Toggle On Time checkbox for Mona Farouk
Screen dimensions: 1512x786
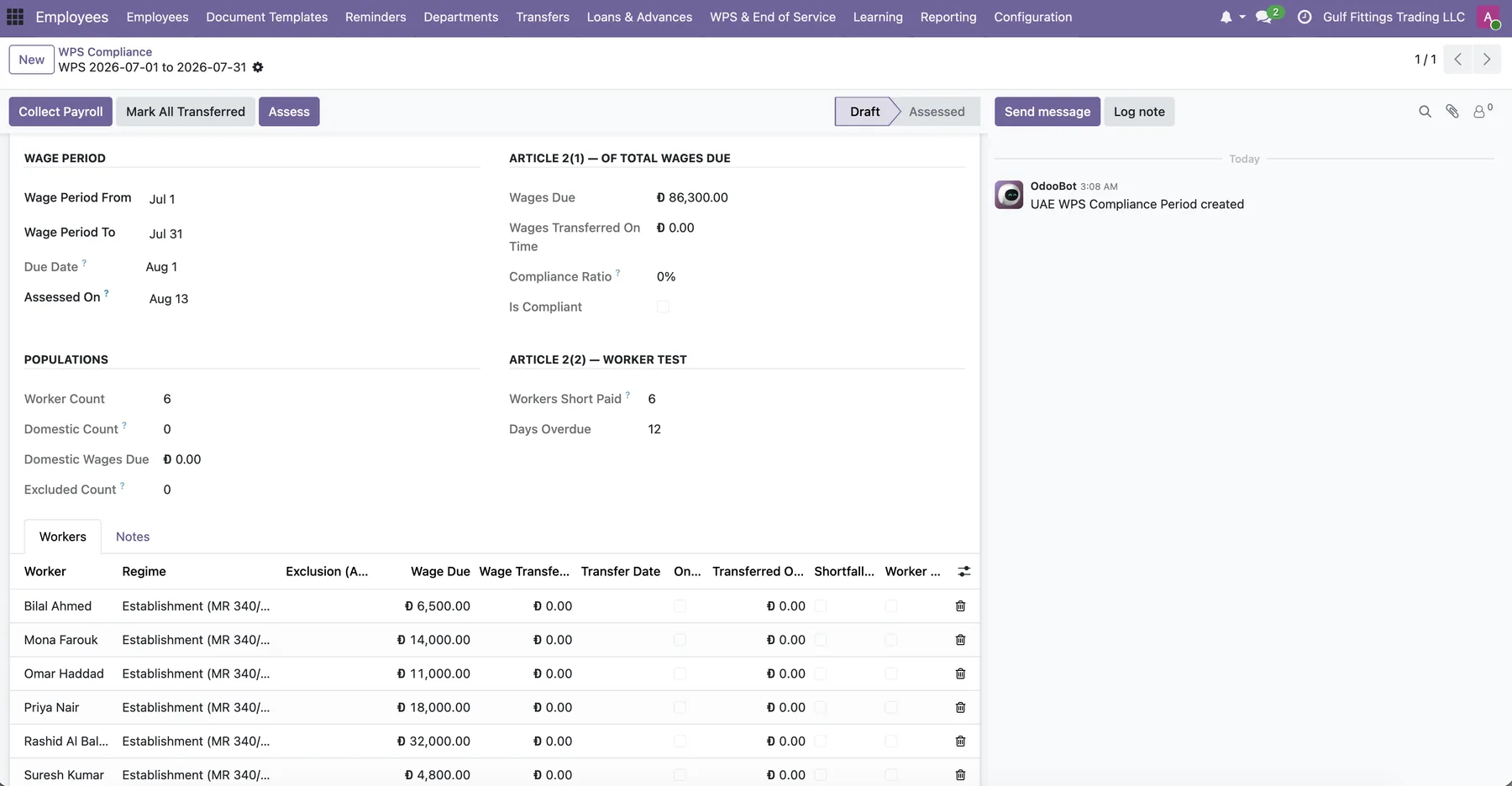point(680,640)
